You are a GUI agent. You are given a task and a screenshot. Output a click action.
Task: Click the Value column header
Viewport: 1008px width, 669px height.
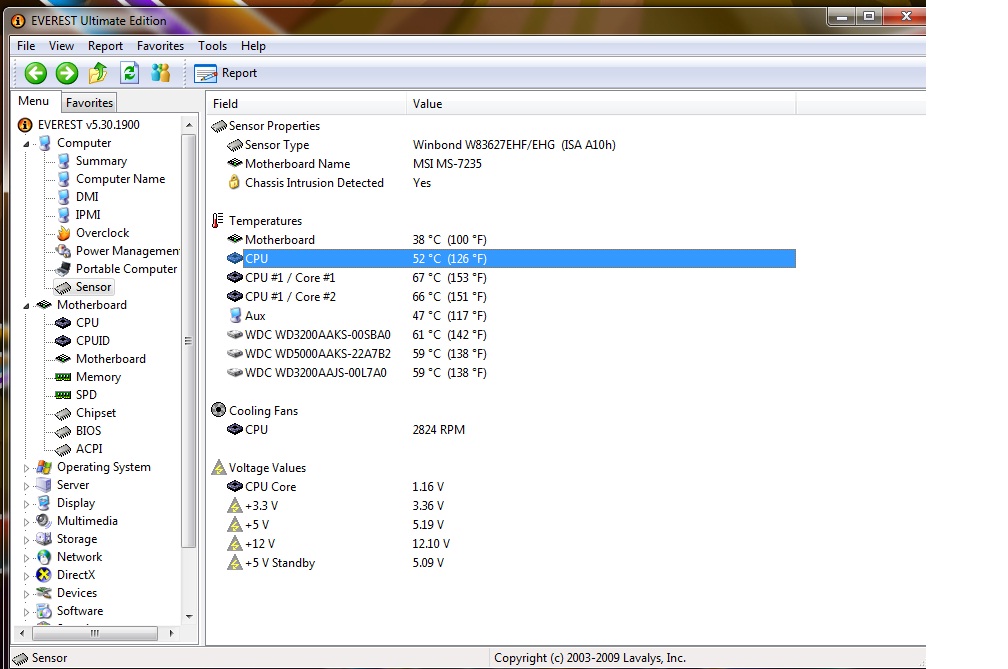tap(601, 103)
